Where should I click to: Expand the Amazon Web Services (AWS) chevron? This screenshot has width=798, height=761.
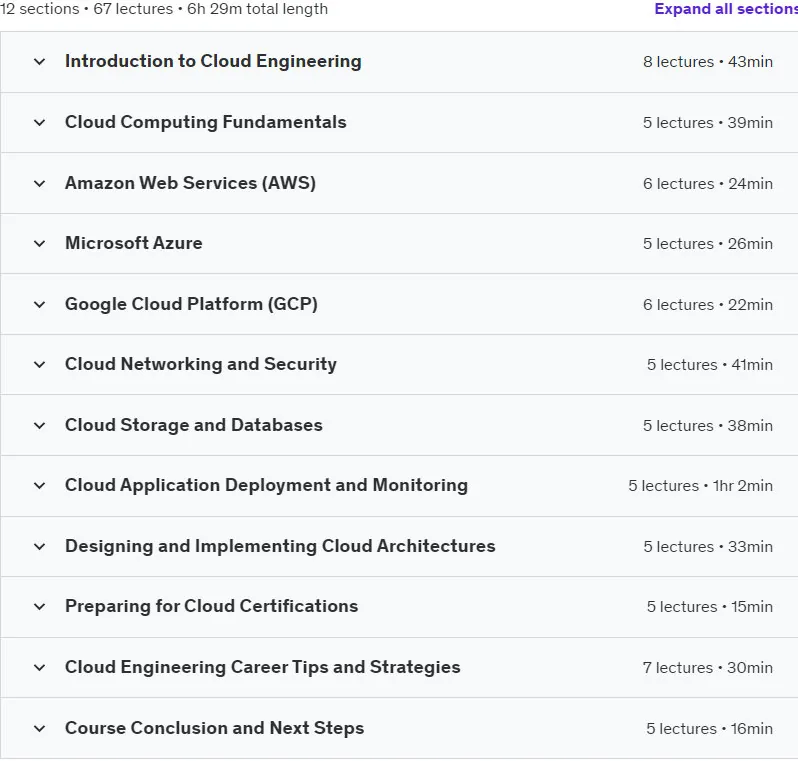click(x=39, y=183)
